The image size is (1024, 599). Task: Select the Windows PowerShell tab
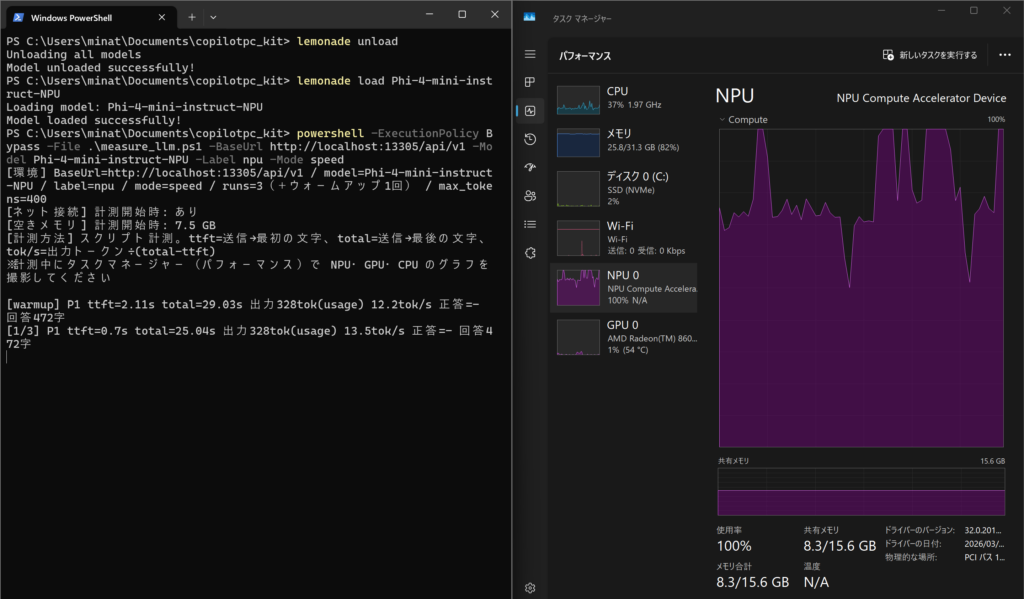[x=91, y=18]
